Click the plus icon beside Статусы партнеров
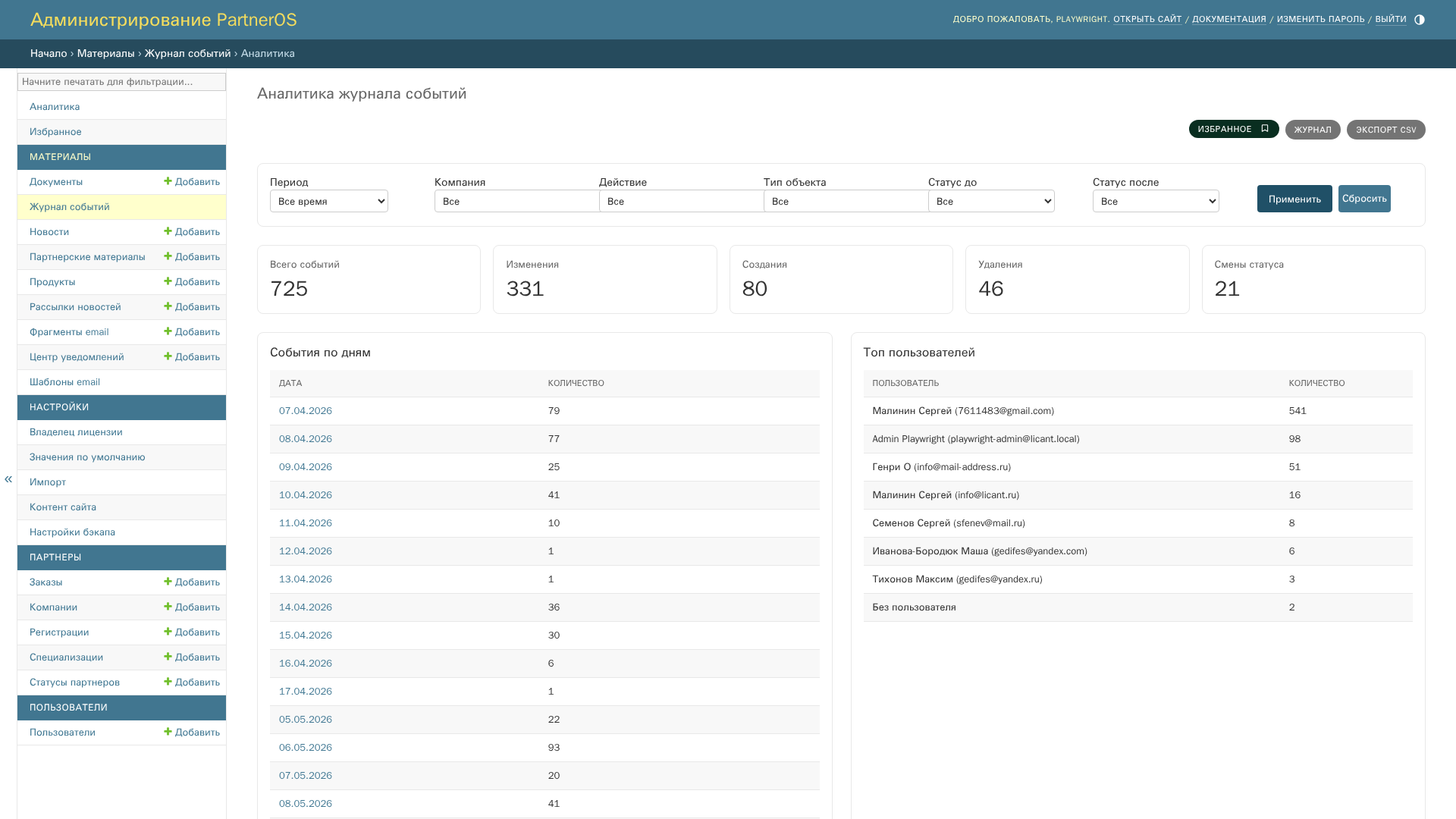Screen dimensions: 1456x819 point(168,682)
